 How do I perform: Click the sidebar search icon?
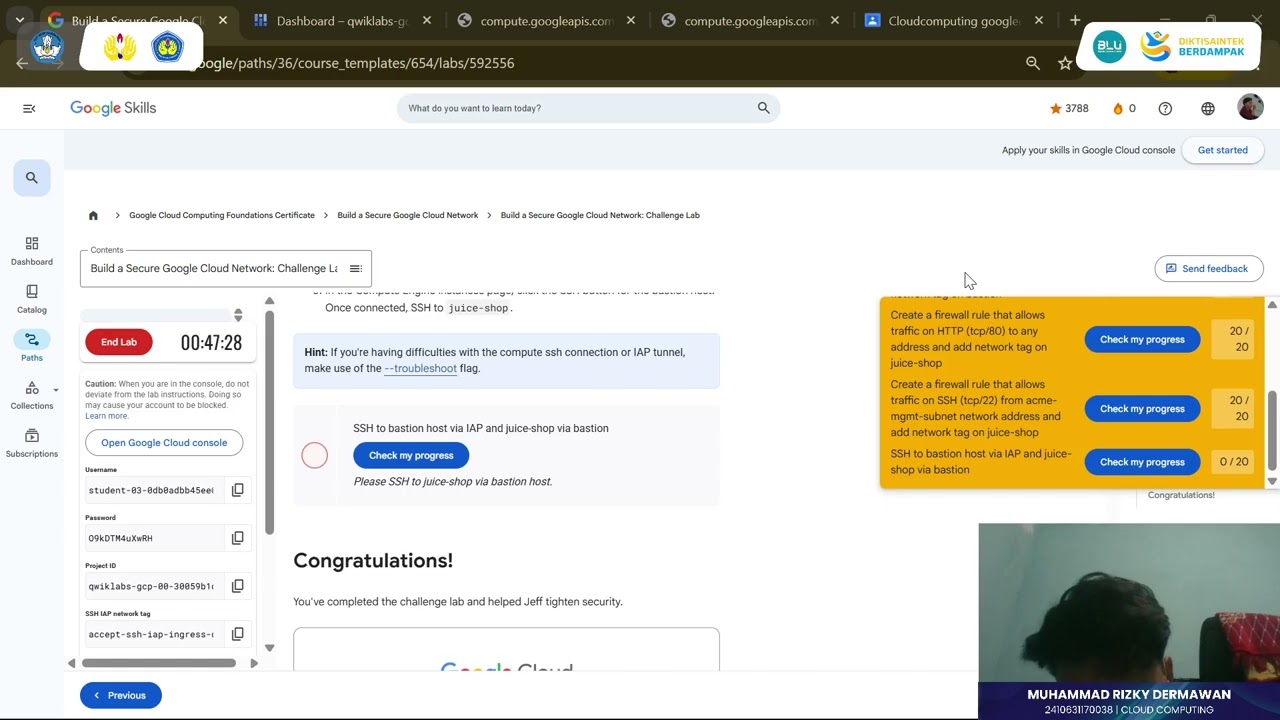[32, 178]
